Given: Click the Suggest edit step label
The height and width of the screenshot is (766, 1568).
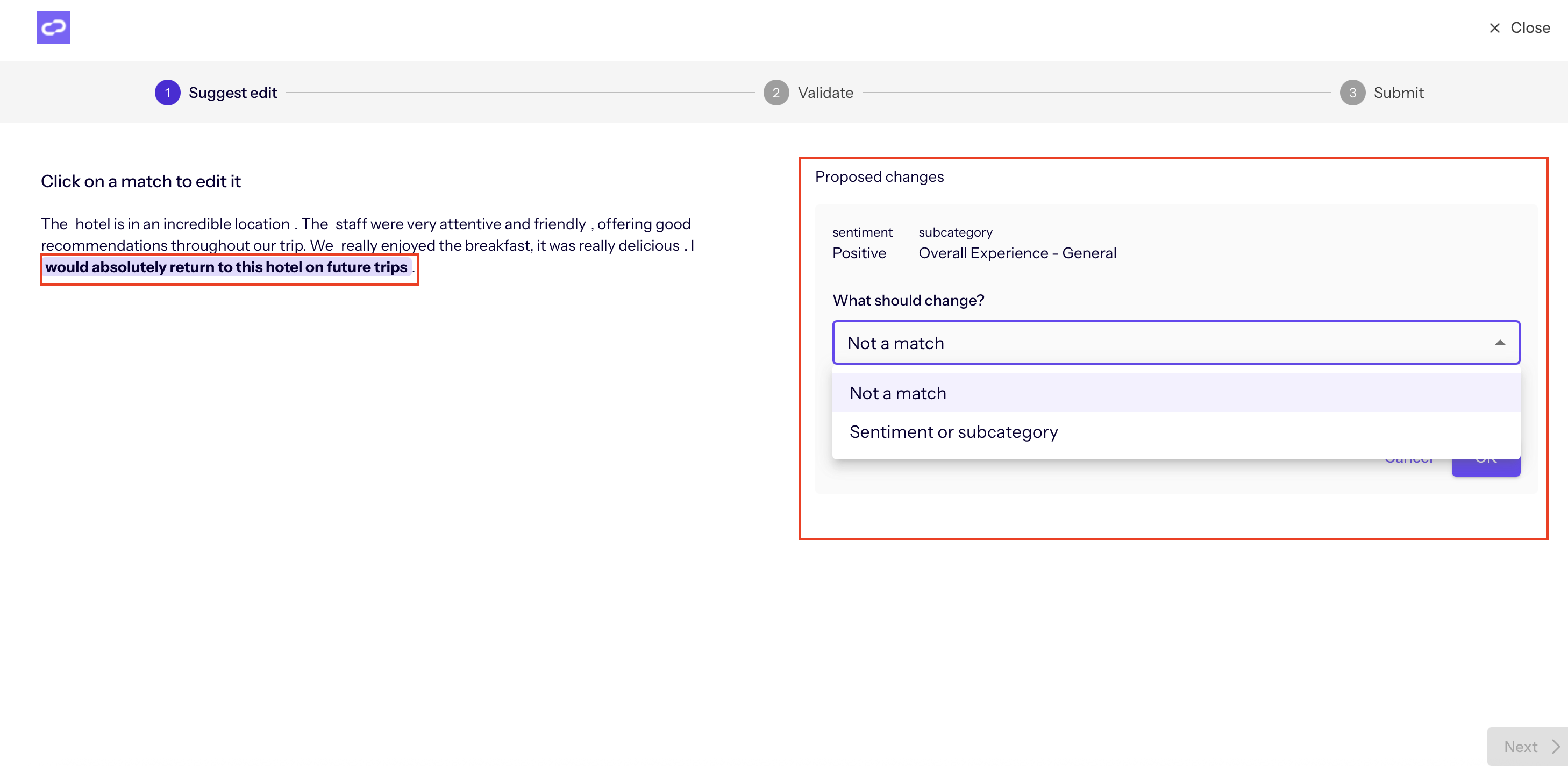Looking at the screenshot, I should (x=232, y=93).
